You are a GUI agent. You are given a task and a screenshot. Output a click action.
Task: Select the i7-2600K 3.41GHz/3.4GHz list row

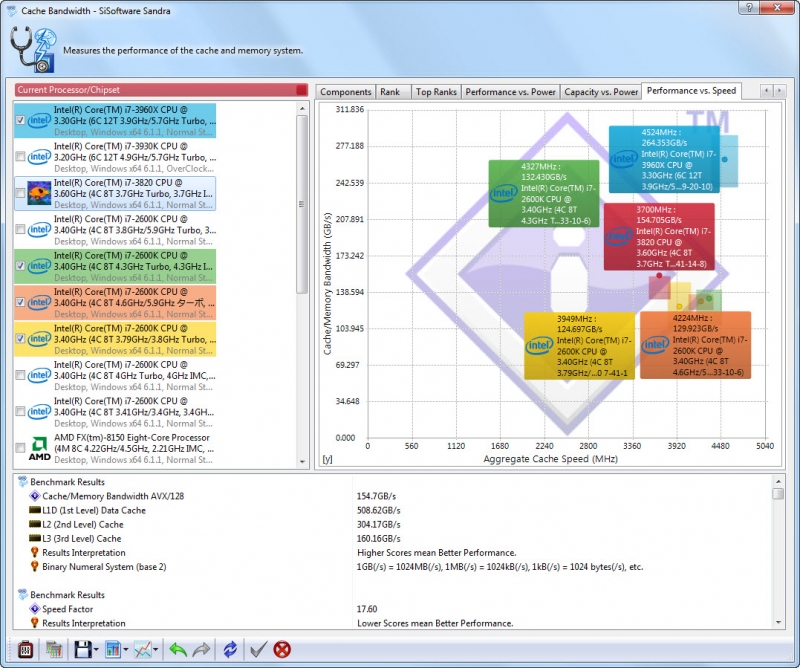point(115,412)
